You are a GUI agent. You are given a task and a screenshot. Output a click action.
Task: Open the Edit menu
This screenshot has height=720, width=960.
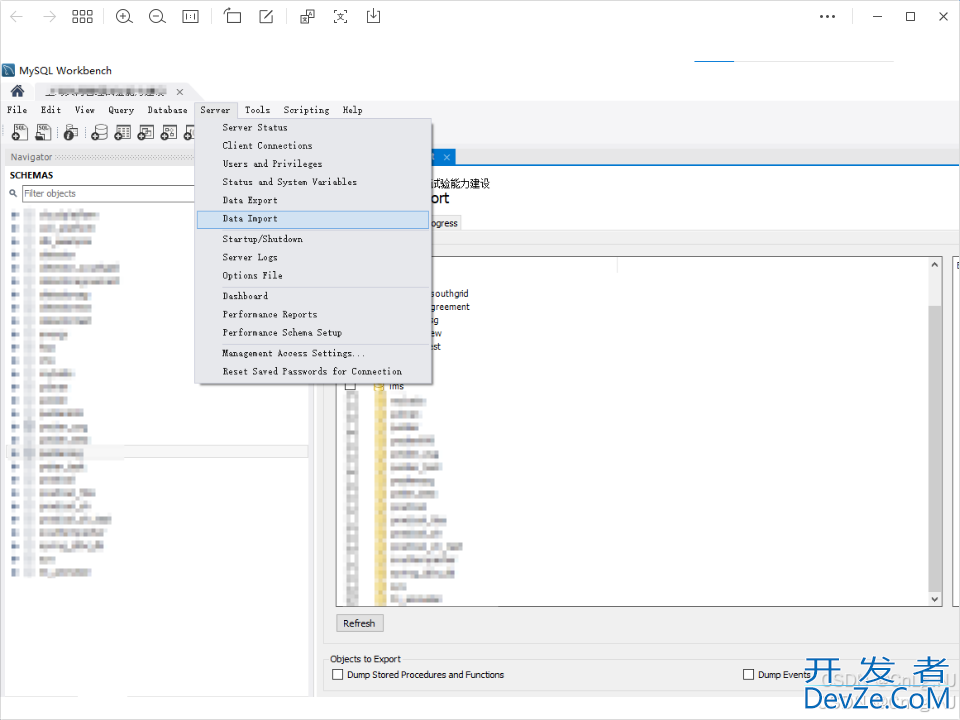coord(51,110)
